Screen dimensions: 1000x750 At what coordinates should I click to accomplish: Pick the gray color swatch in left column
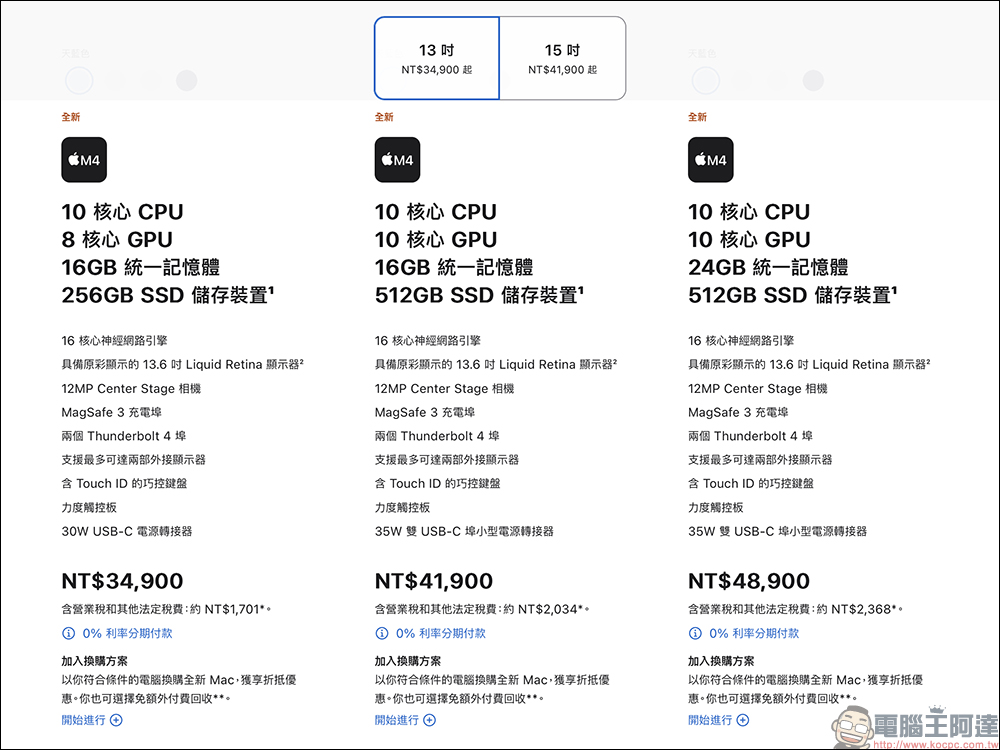[187, 81]
